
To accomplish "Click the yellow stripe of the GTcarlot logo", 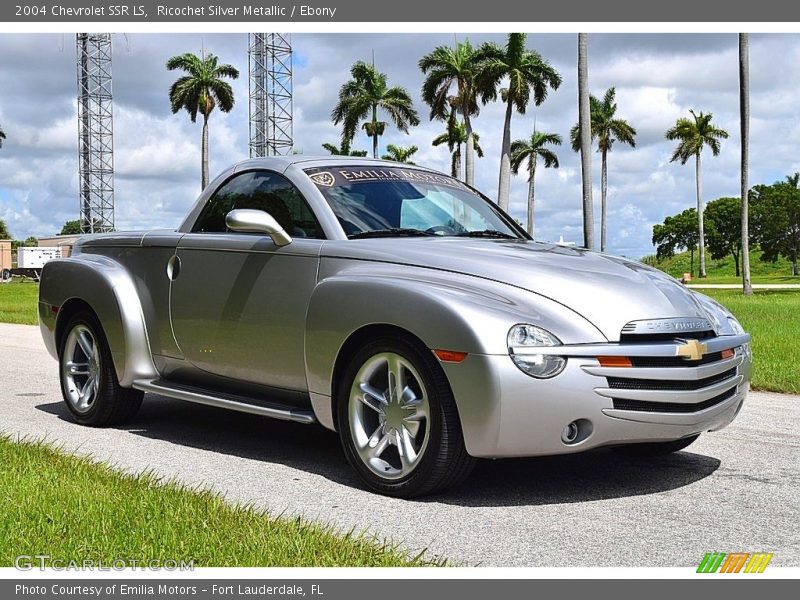I will coord(757,563).
